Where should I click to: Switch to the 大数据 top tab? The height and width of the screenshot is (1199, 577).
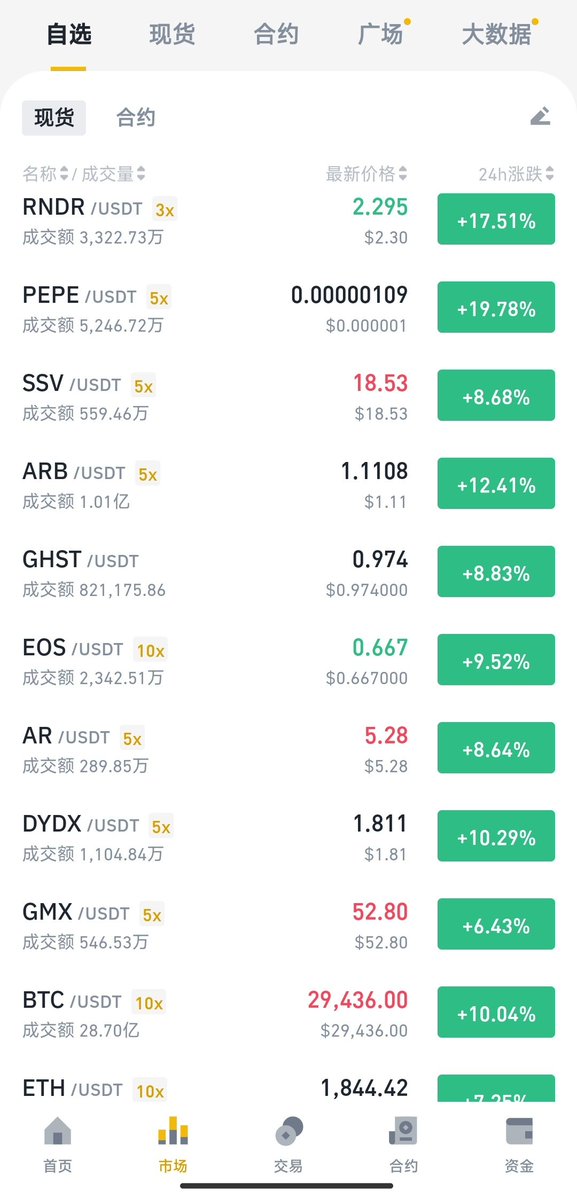click(x=497, y=34)
